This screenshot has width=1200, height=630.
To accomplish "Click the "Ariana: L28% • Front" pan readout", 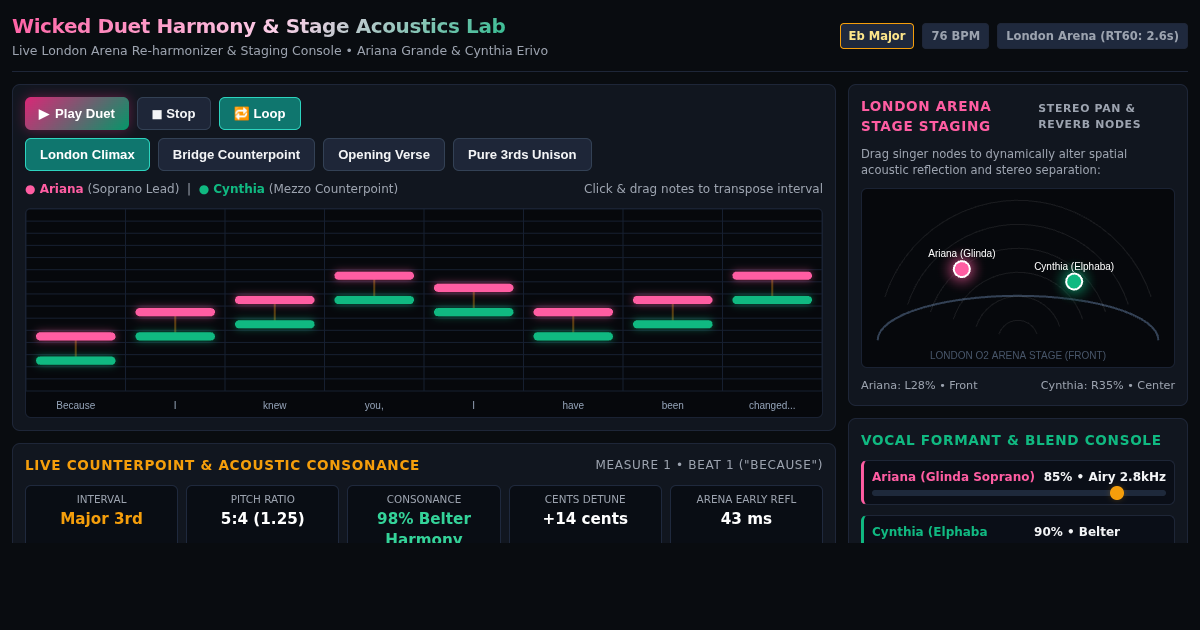I will [919, 385].
